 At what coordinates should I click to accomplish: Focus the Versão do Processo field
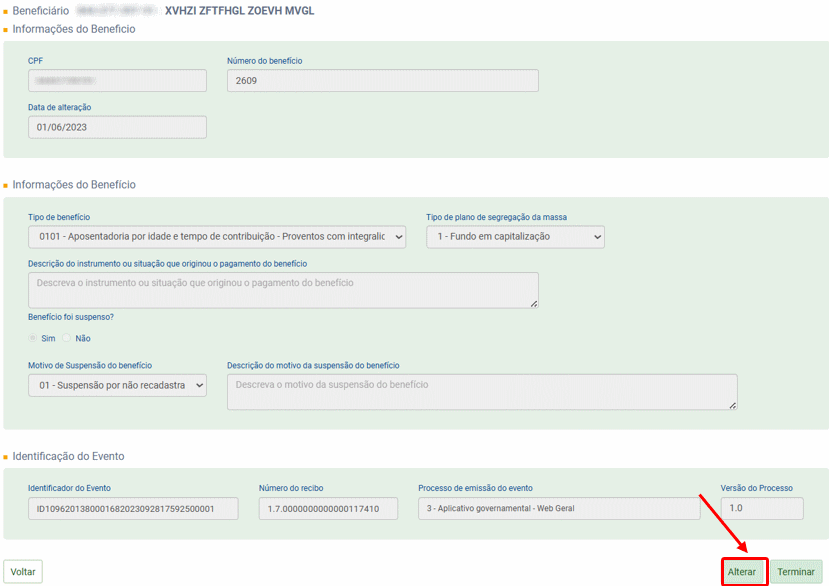click(761, 509)
